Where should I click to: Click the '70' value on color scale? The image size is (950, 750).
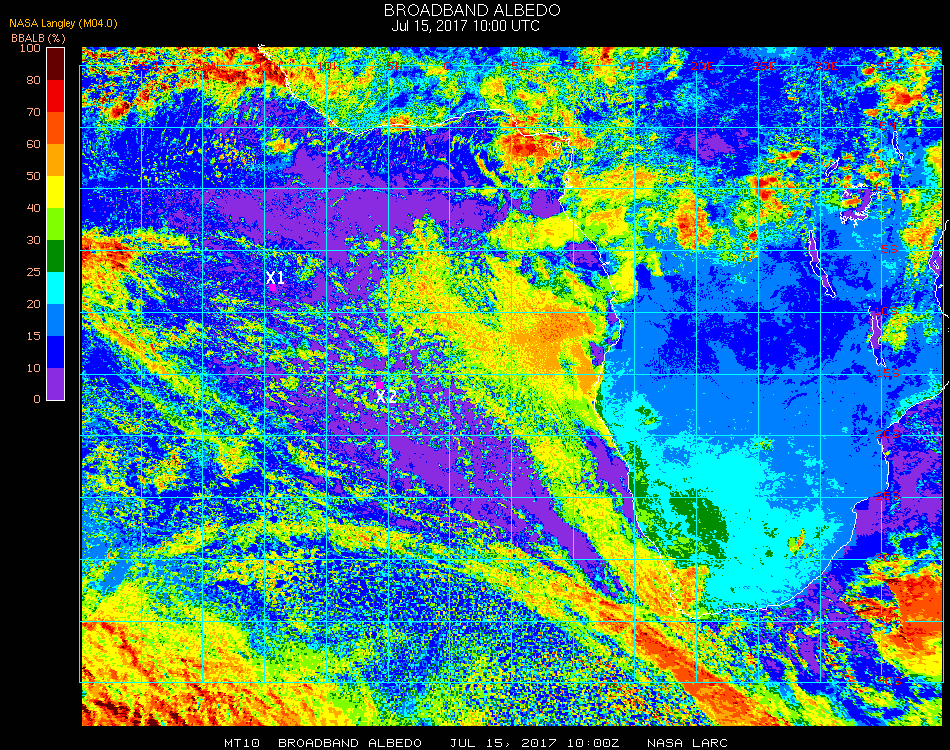(x=33, y=112)
